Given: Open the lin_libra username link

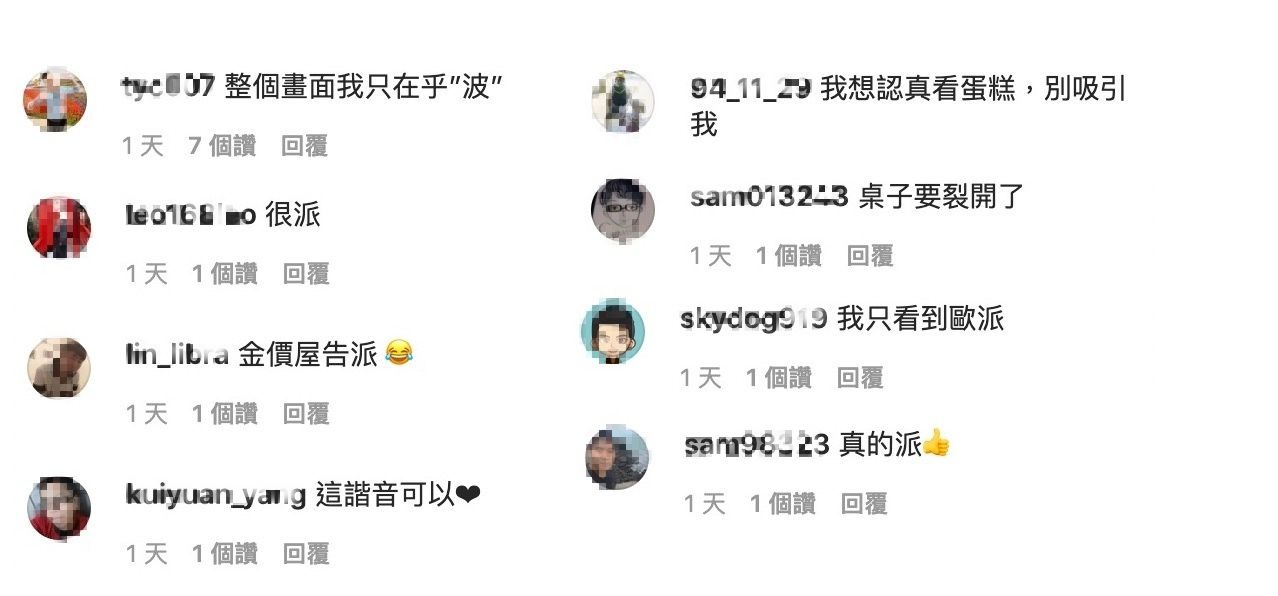Looking at the screenshot, I should (177, 354).
